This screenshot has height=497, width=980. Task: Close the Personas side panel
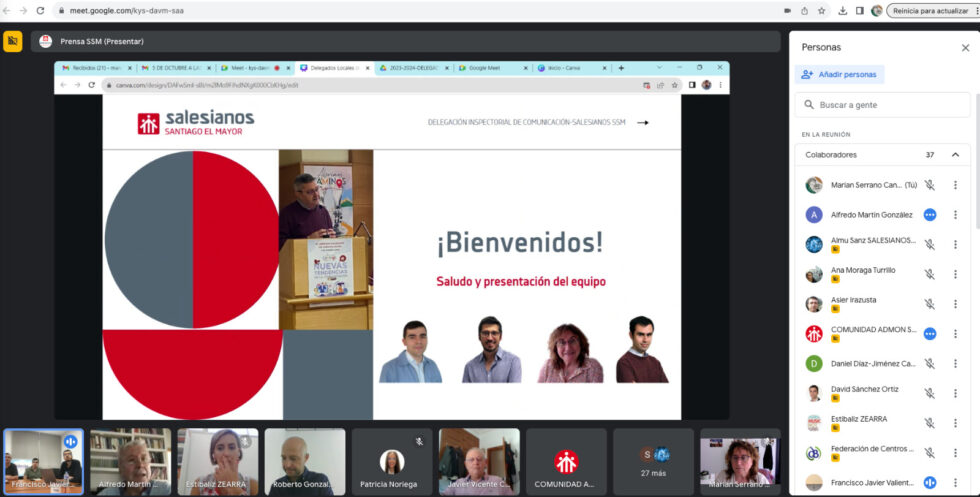coord(965,47)
